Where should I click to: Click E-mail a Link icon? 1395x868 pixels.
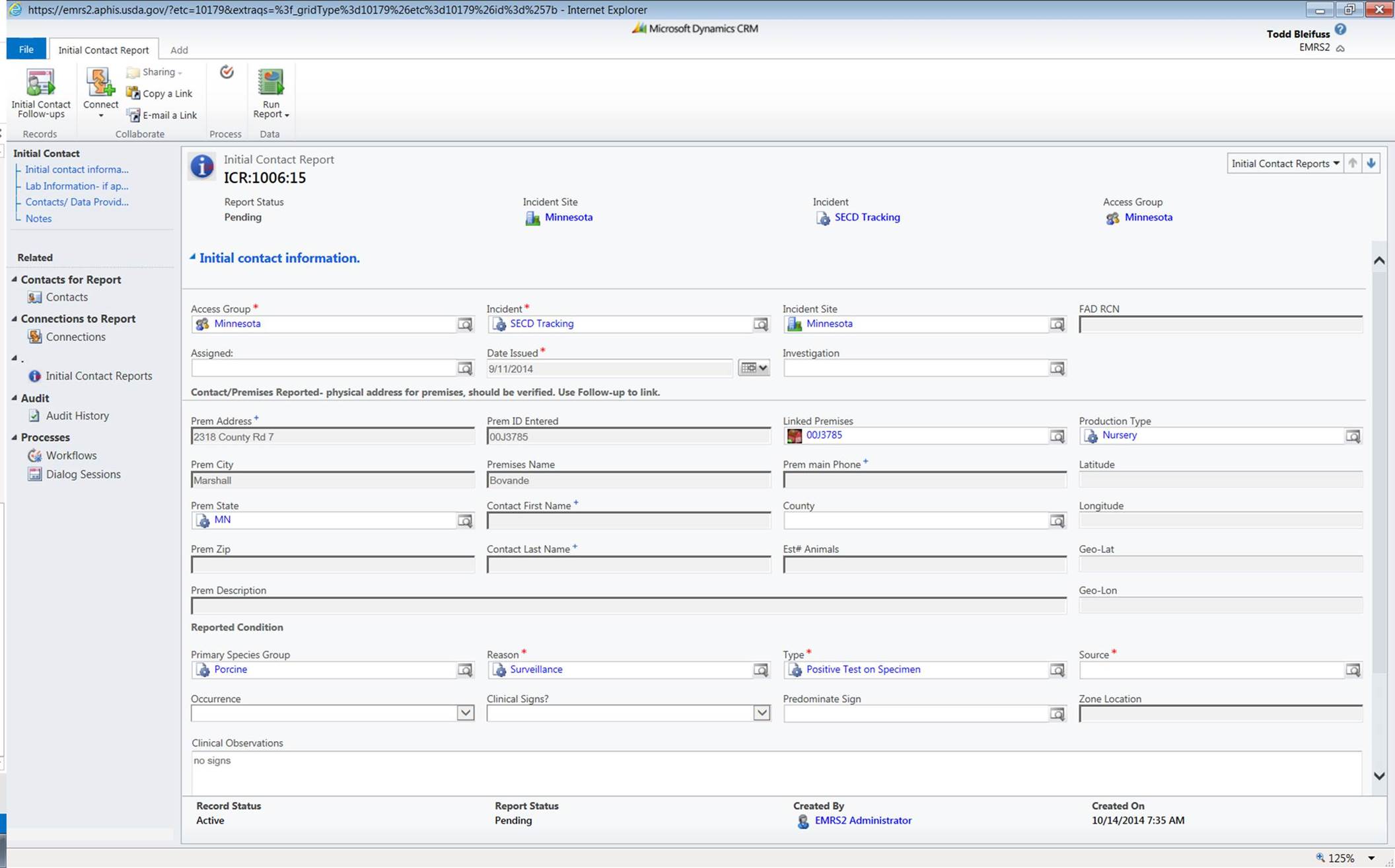[133, 115]
